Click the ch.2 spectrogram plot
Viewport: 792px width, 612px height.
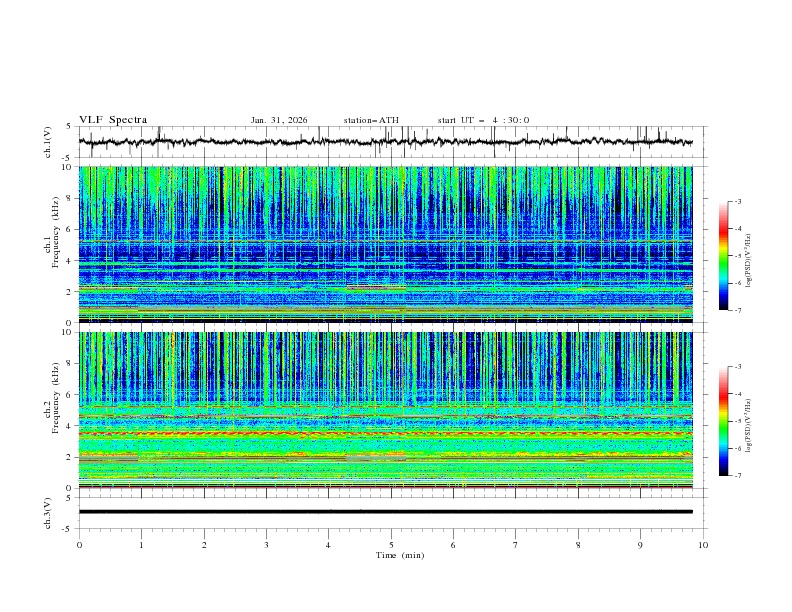pos(385,410)
